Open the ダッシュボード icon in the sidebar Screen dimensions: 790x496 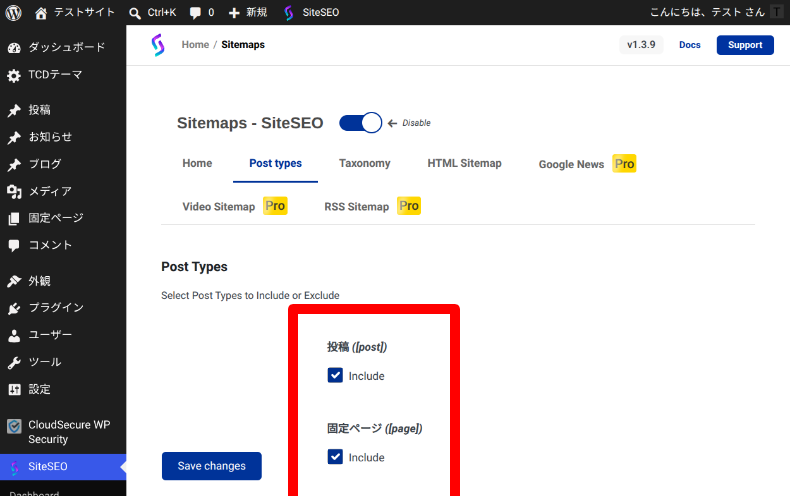(14, 48)
